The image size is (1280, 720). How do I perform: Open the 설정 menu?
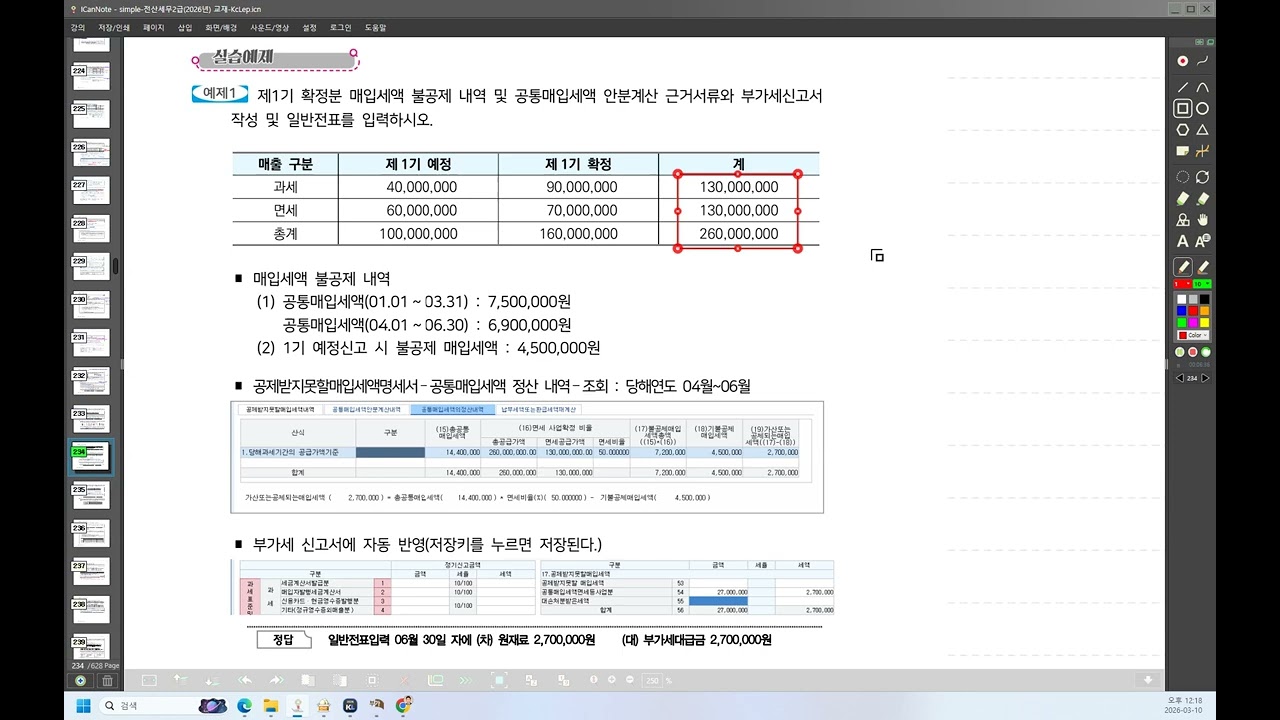pos(309,28)
